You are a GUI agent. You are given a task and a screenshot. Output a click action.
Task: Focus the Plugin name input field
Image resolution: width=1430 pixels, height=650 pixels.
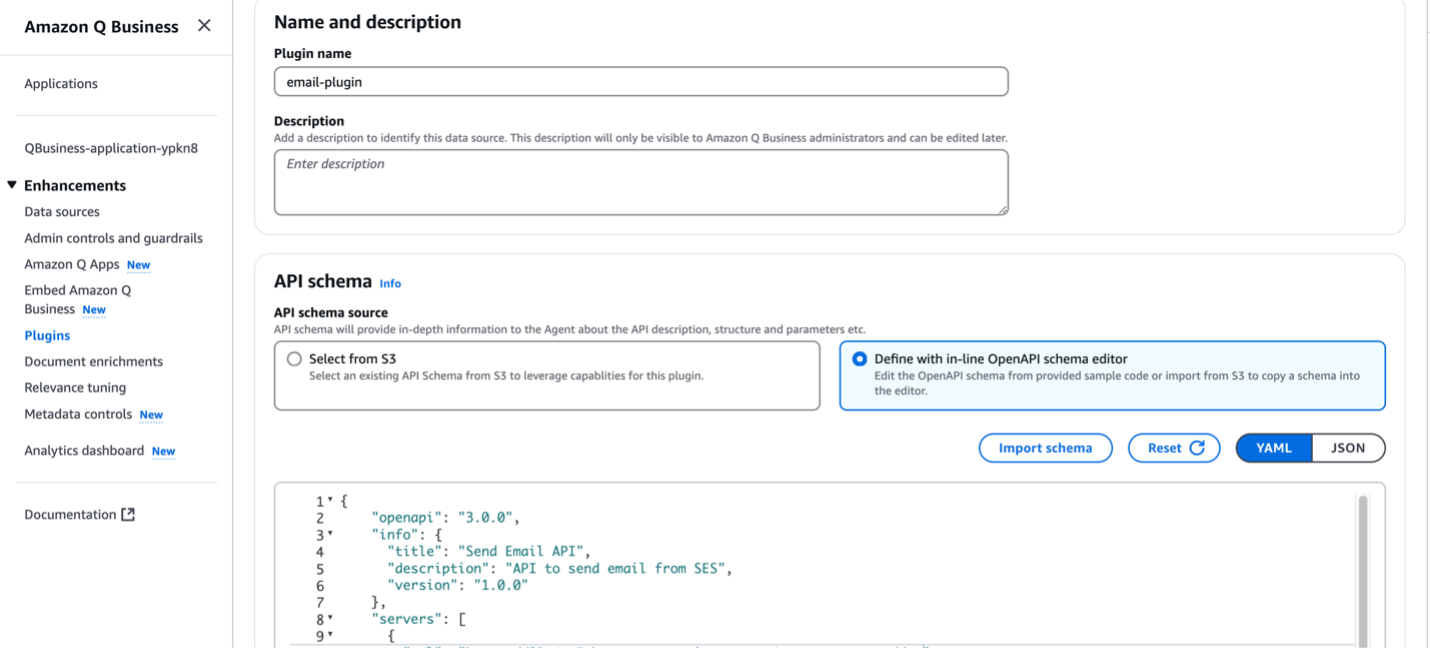[641, 82]
